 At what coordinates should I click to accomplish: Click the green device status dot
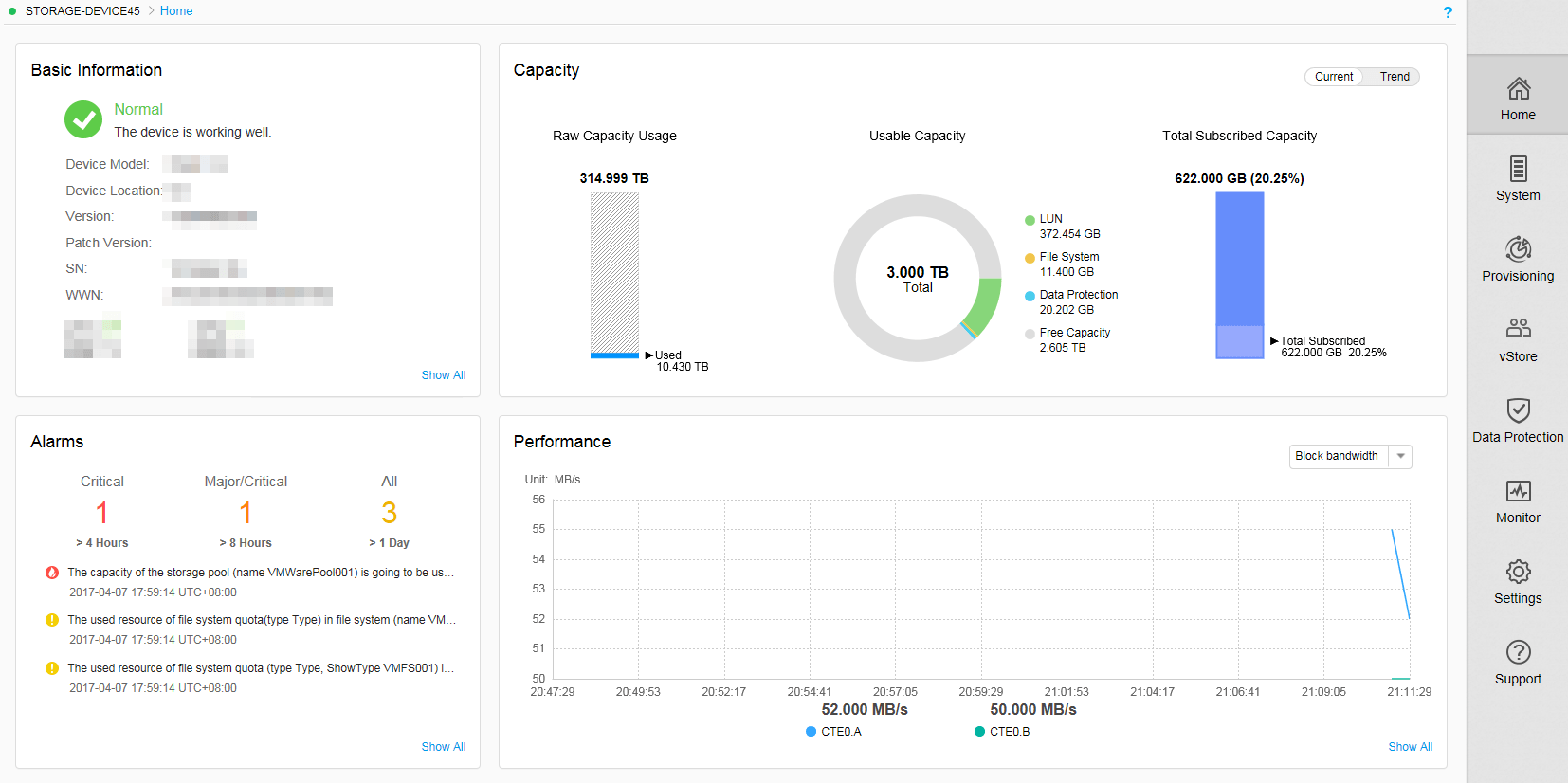point(12,11)
